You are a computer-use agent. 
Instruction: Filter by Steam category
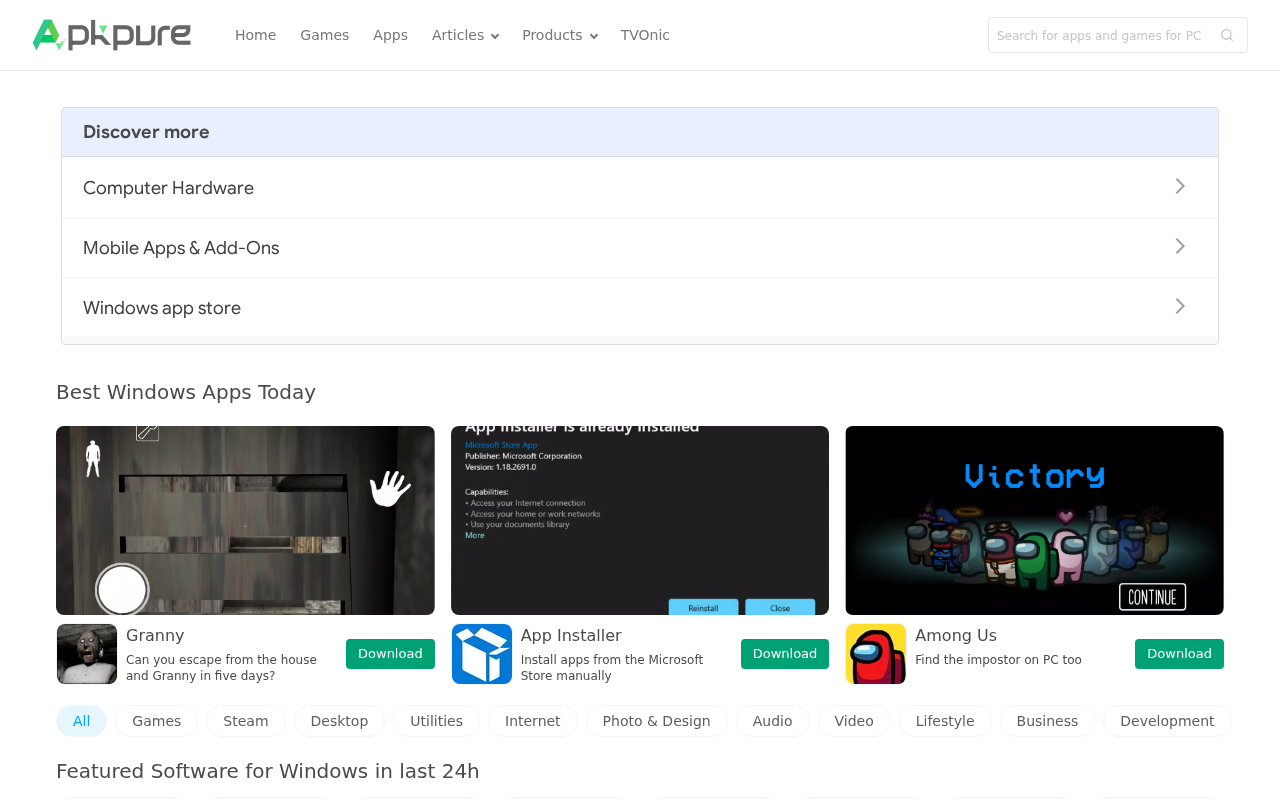pos(246,721)
